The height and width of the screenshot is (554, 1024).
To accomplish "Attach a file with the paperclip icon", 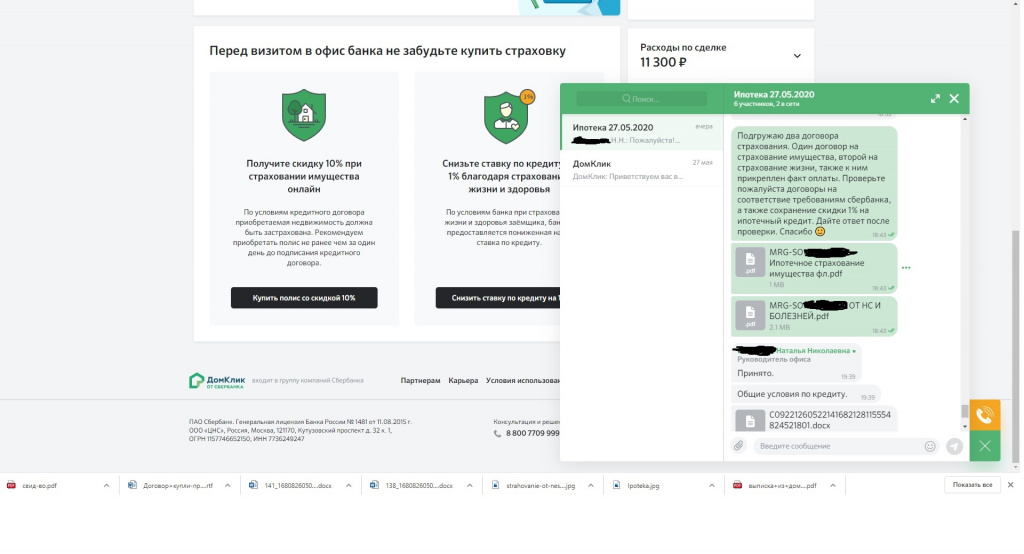I will [x=738, y=446].
